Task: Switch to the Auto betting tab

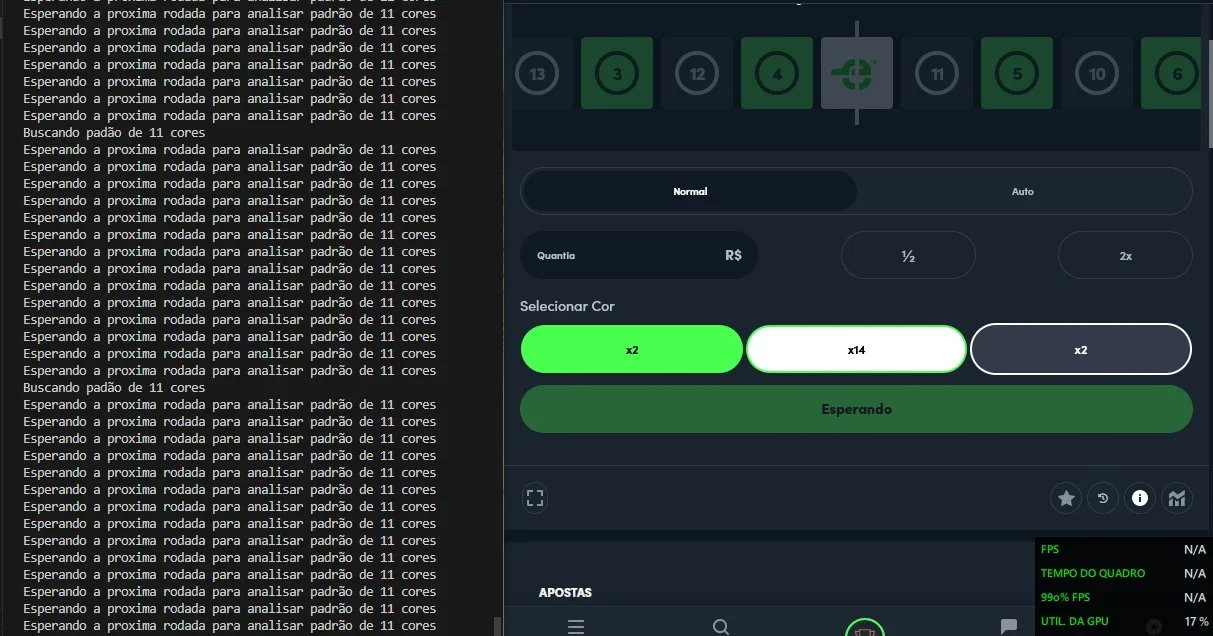Action: pos(1023,191)
